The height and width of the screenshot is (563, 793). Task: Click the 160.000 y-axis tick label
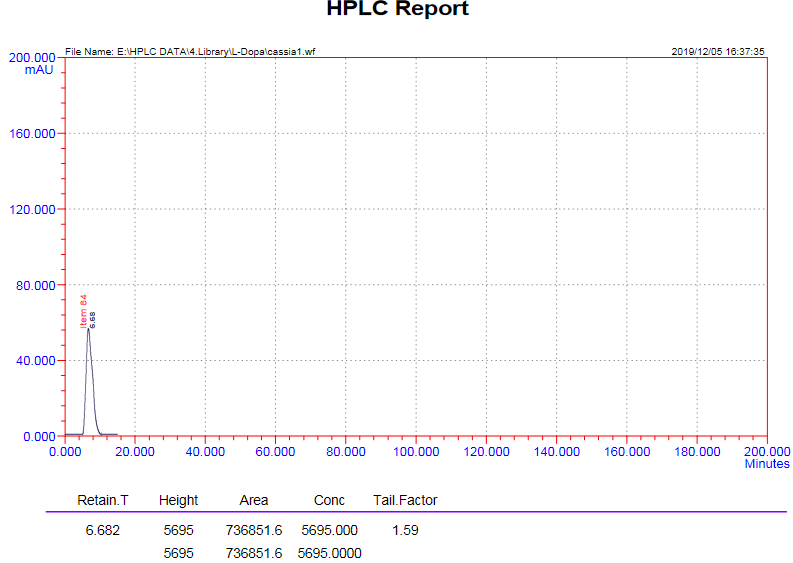click(31, 134)
